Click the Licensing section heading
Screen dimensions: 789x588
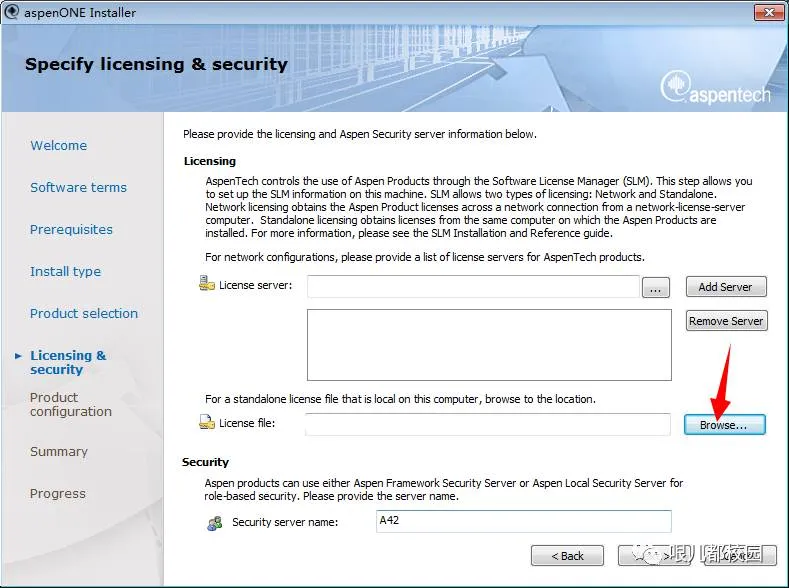210,161
